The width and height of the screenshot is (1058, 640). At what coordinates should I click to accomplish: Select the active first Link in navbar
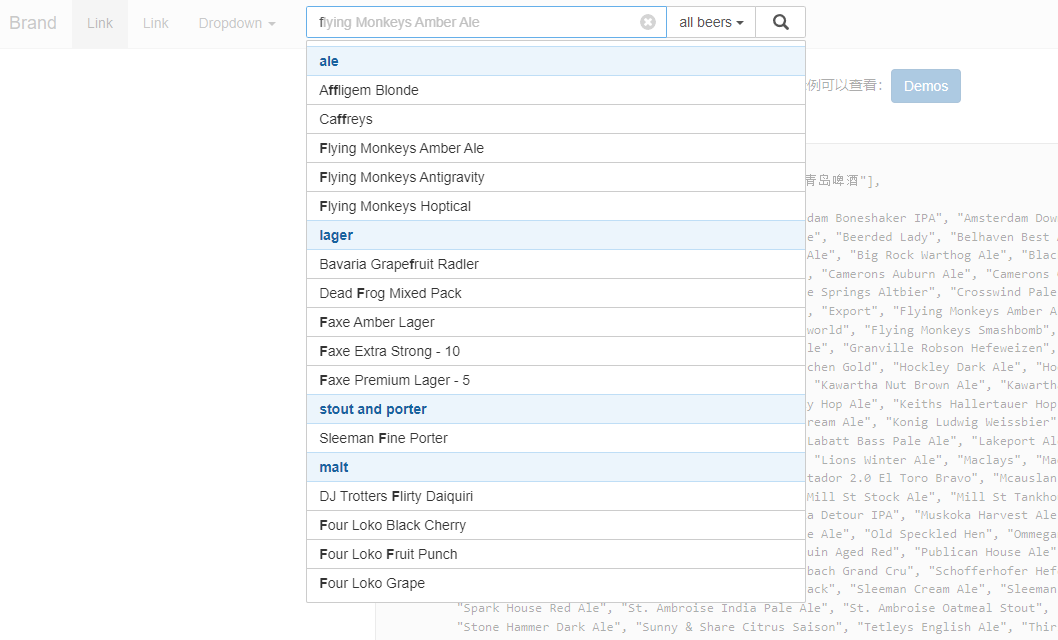click(100, 24)
